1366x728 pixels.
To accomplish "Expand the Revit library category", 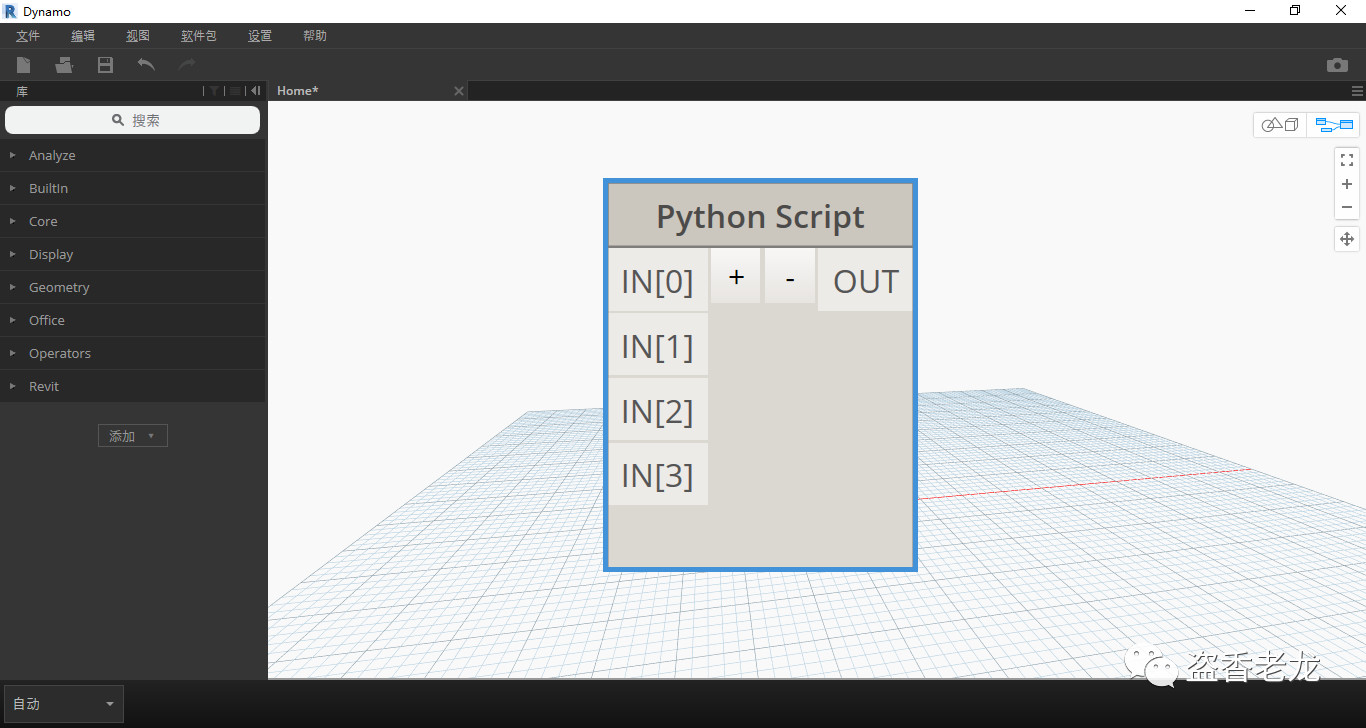I will (44, 386).
